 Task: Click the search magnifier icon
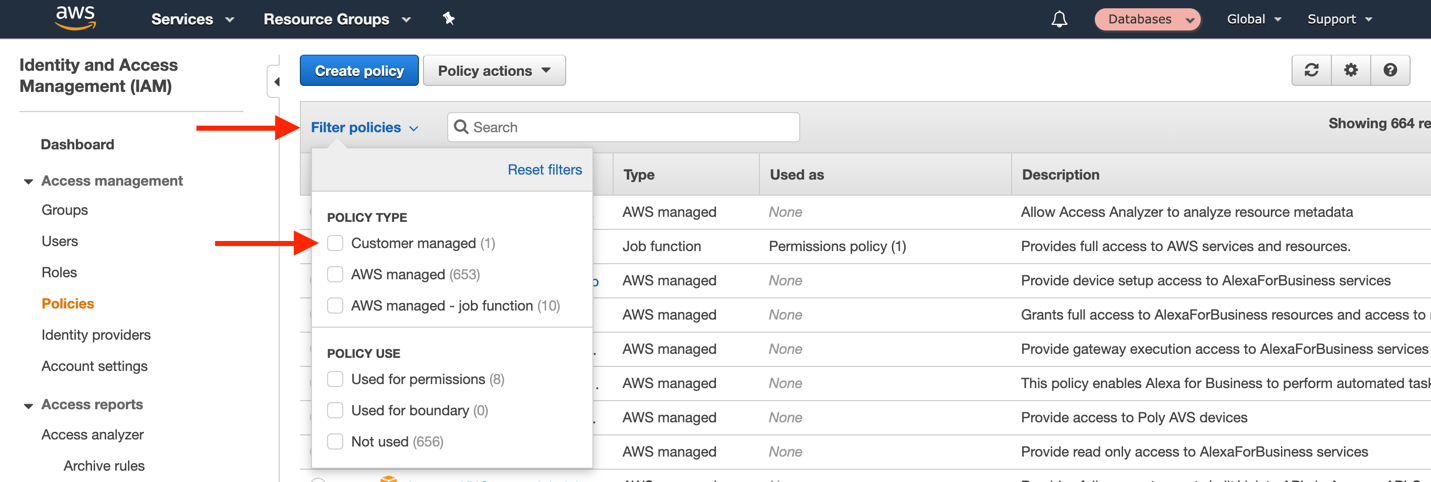pos(461,127)
